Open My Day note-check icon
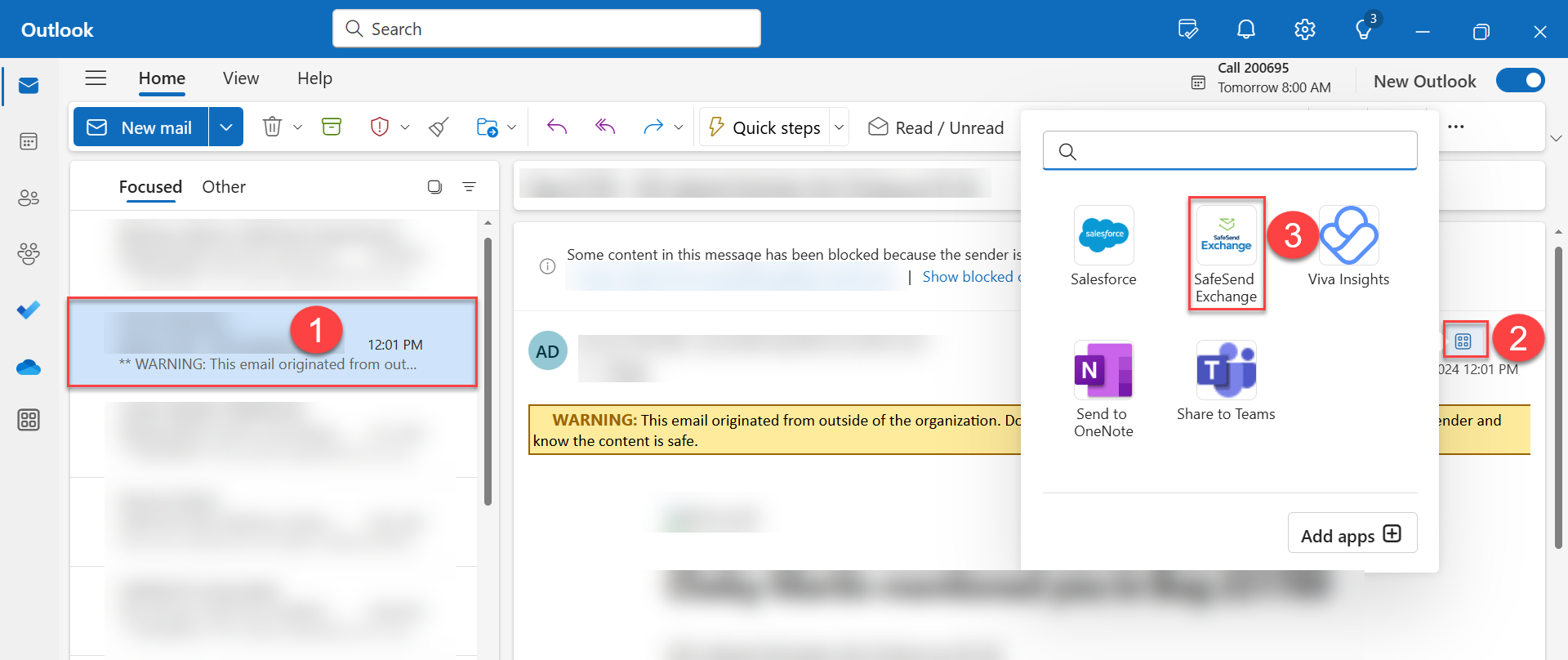Screen dimensions: 1568x660 1188,30
